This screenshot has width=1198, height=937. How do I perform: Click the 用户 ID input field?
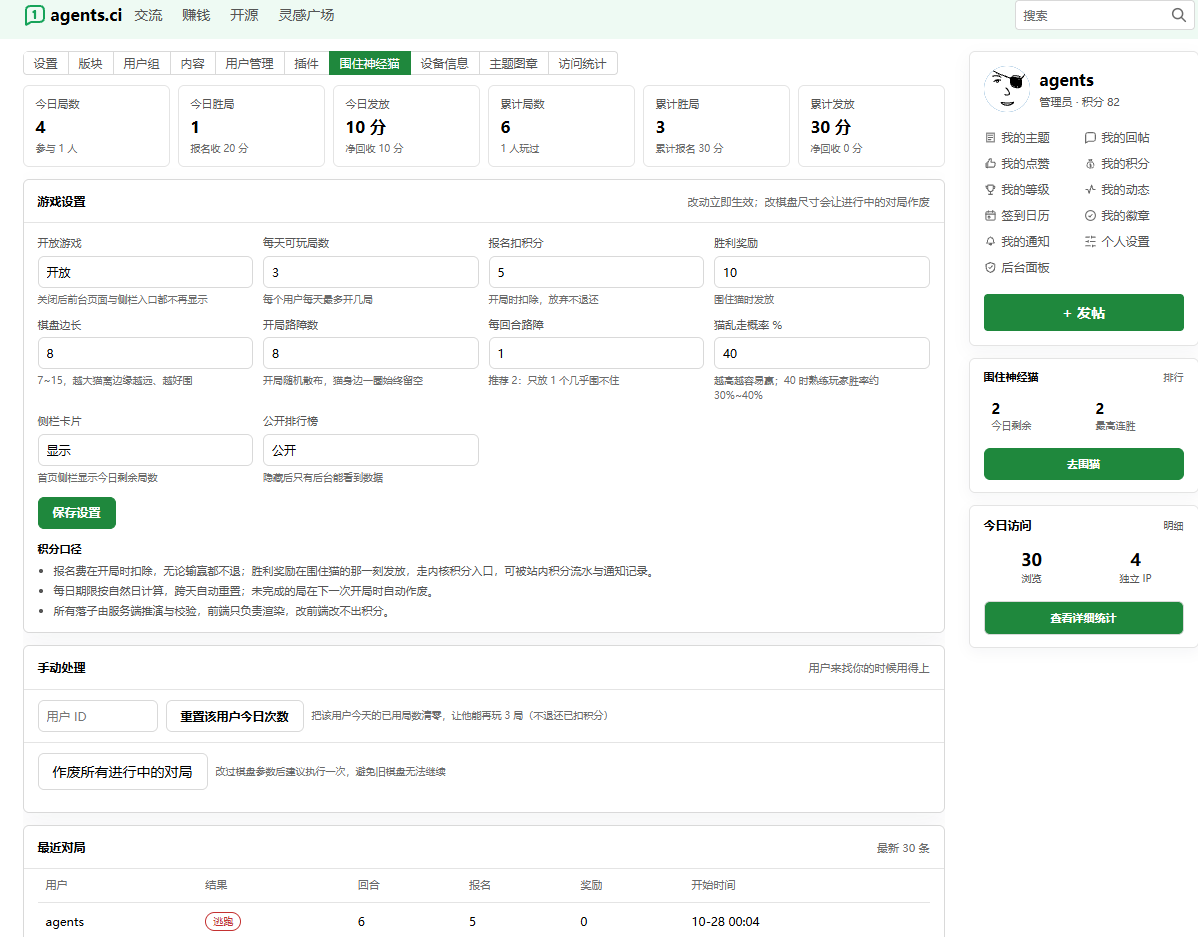(98, 716)
